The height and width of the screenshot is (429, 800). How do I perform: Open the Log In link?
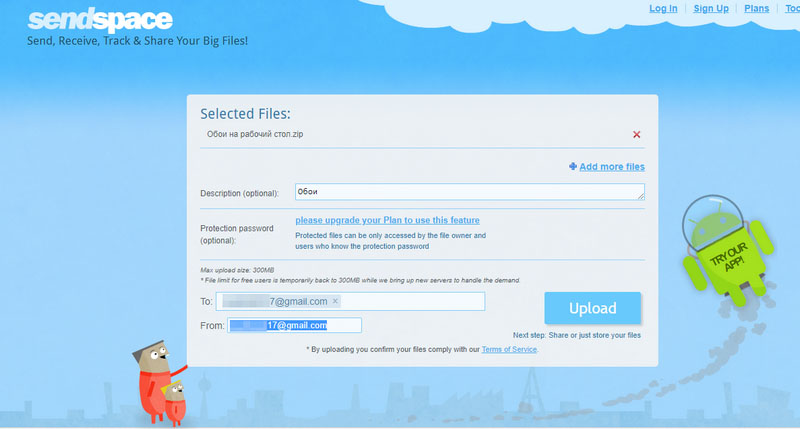(663, 9)
